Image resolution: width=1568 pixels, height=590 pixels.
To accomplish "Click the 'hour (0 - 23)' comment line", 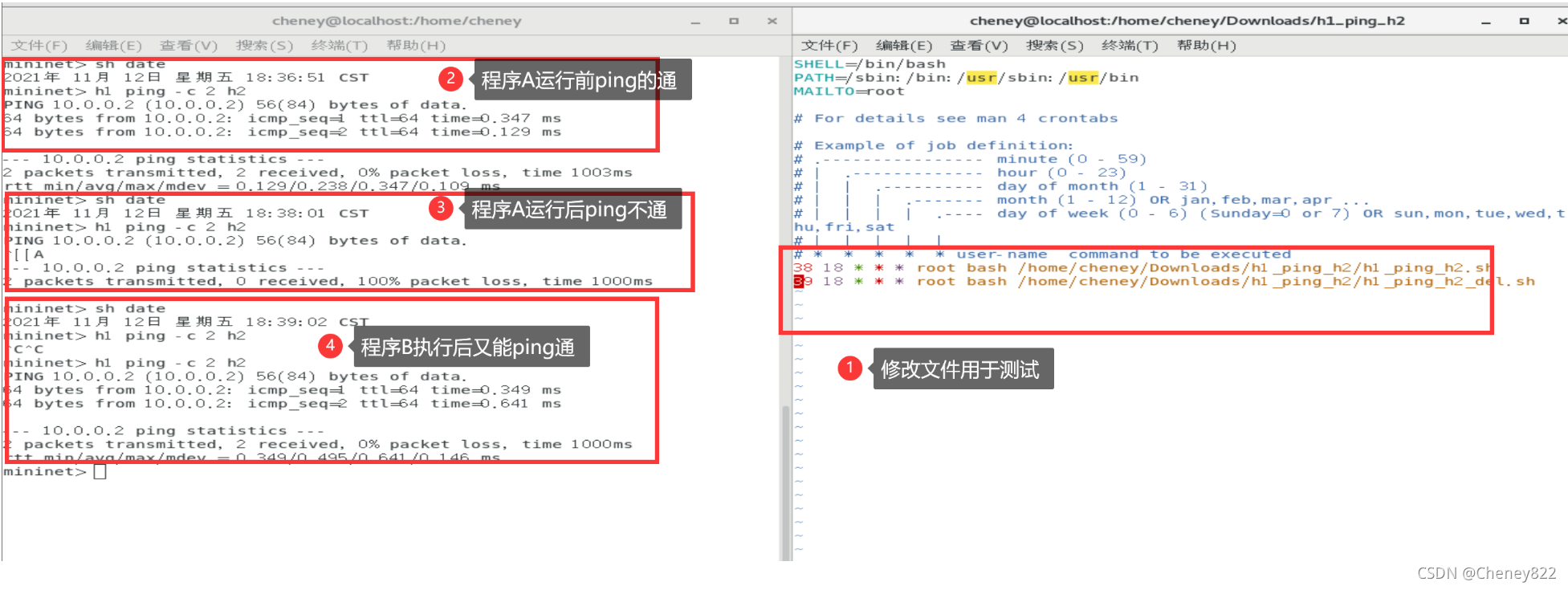I will point(960,173).
